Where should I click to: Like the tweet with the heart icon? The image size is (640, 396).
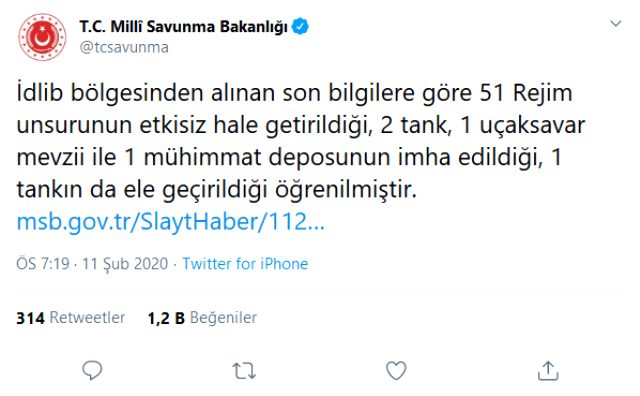pos(396,370)
